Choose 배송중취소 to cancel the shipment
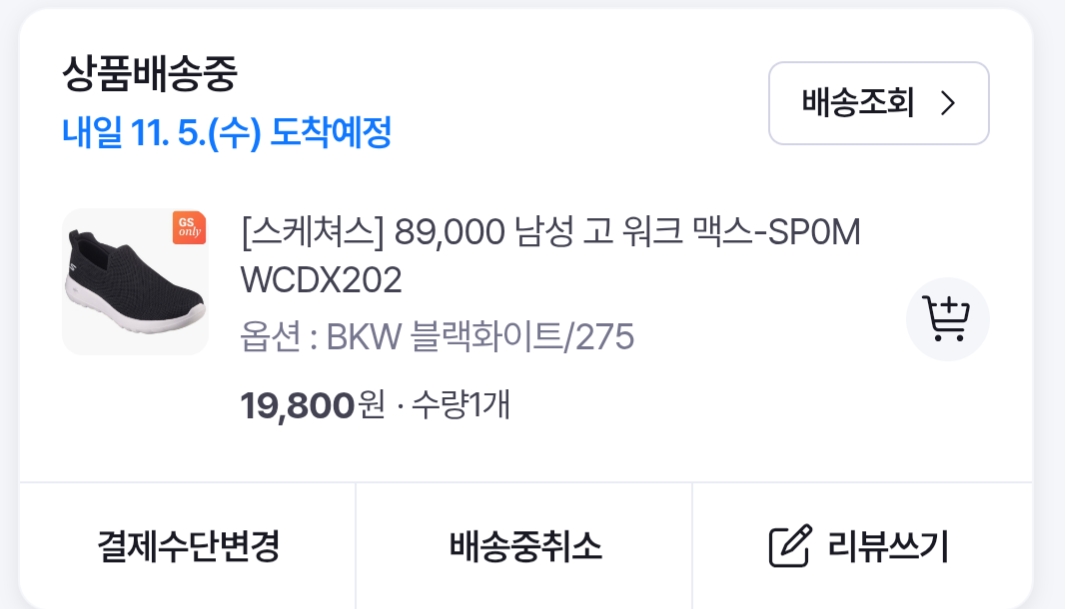1066x609 pixels. coord(524,546)
